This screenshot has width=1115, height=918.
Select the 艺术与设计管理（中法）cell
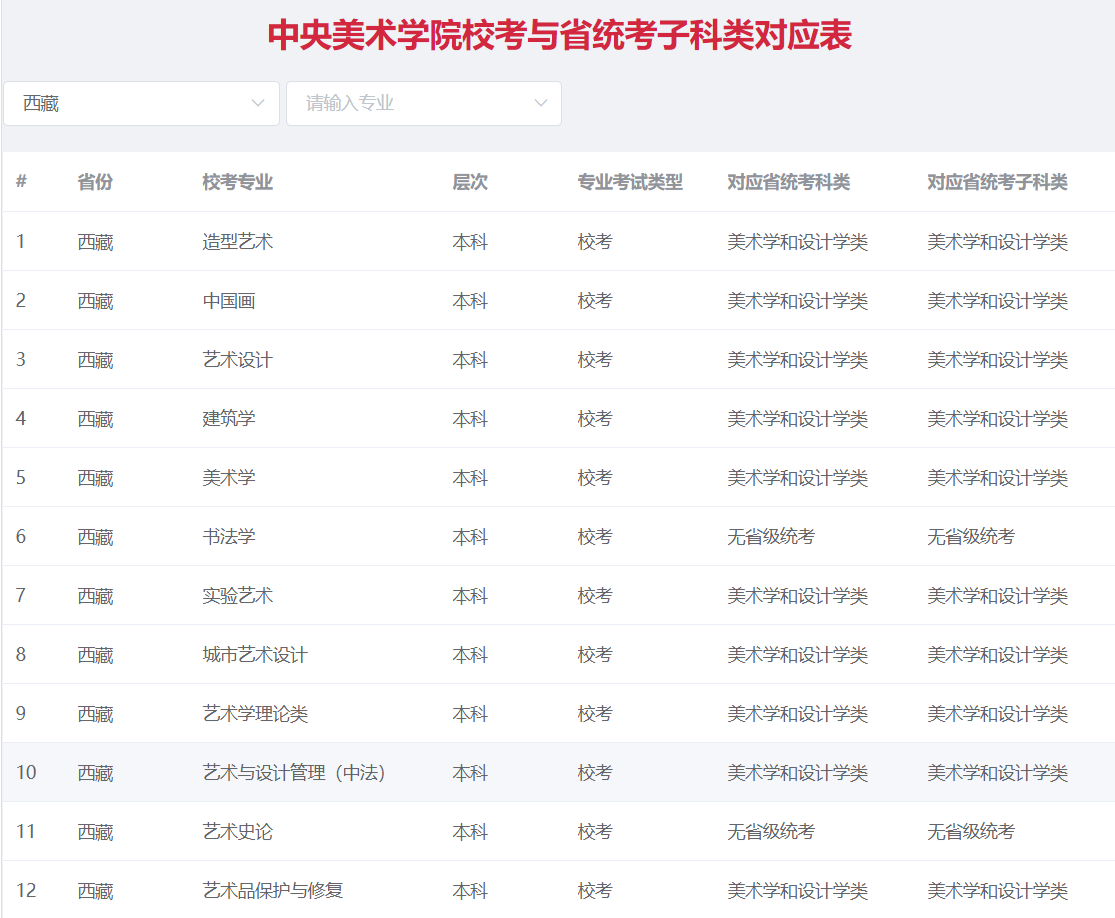click(294, 773)
